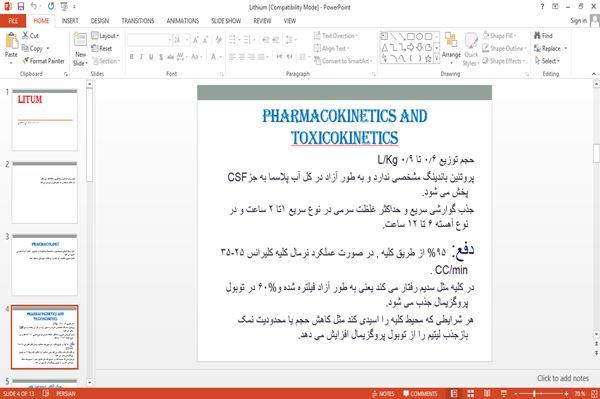Switch to Reading View icon
This screenshot has height=399, width=600.
point(487,394)
